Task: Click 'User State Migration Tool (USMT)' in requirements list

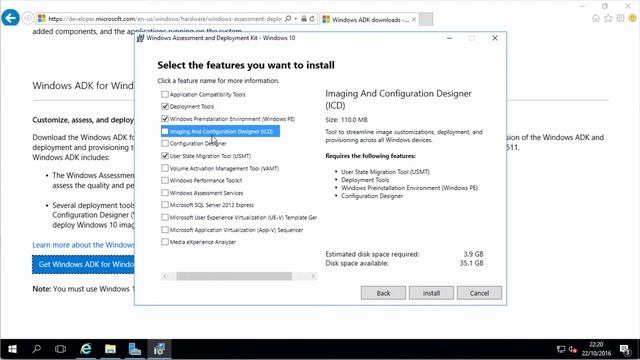Action: [385, 172]
